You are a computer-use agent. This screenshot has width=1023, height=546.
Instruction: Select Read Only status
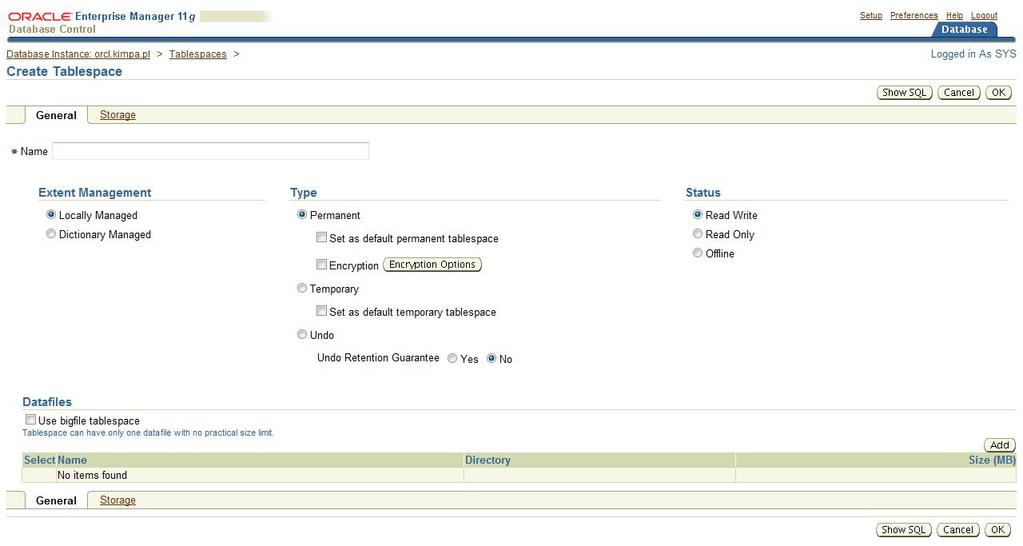pyautogui.click(x=697, y=234)
